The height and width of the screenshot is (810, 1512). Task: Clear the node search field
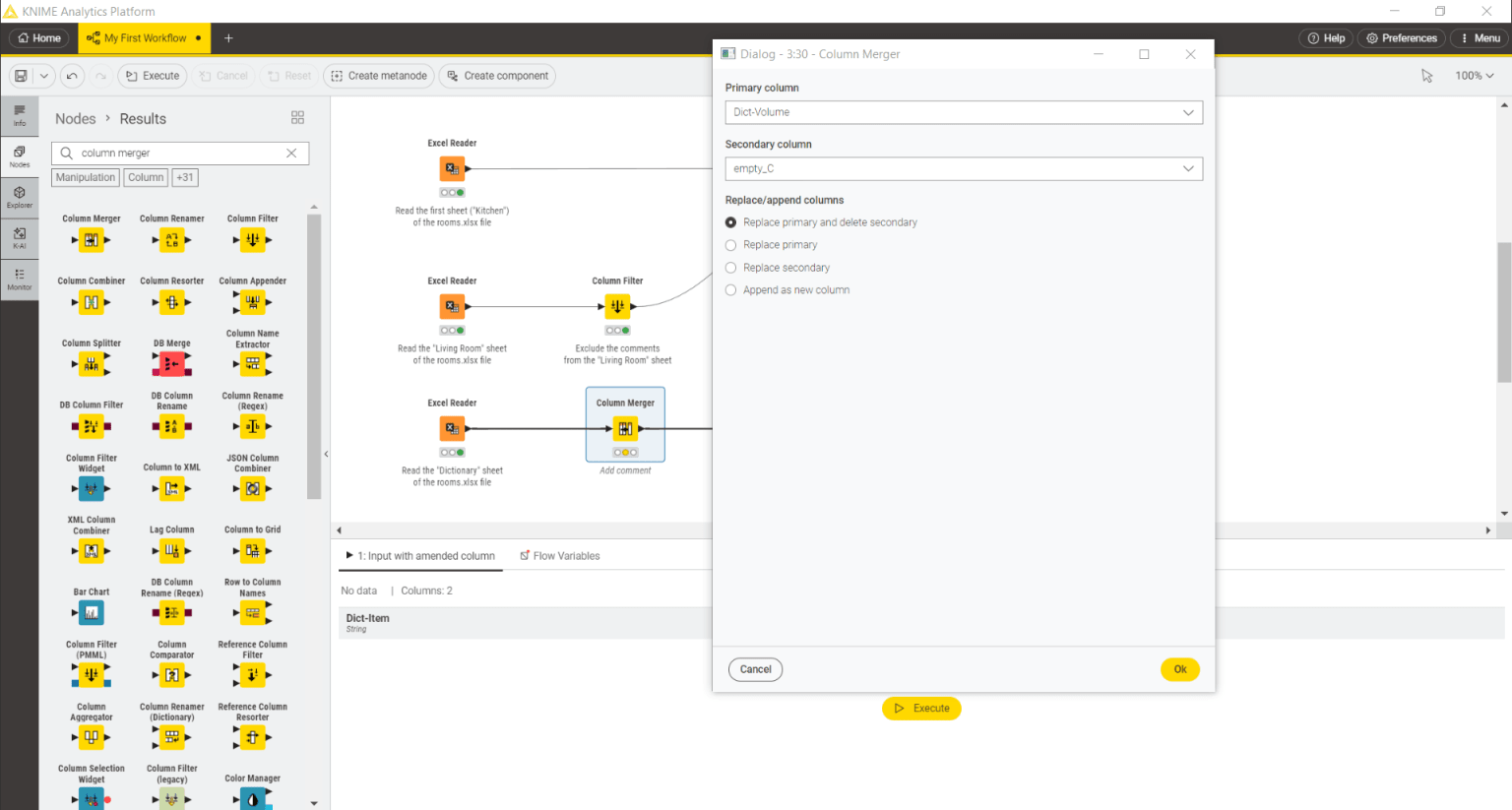pos(291,153)
